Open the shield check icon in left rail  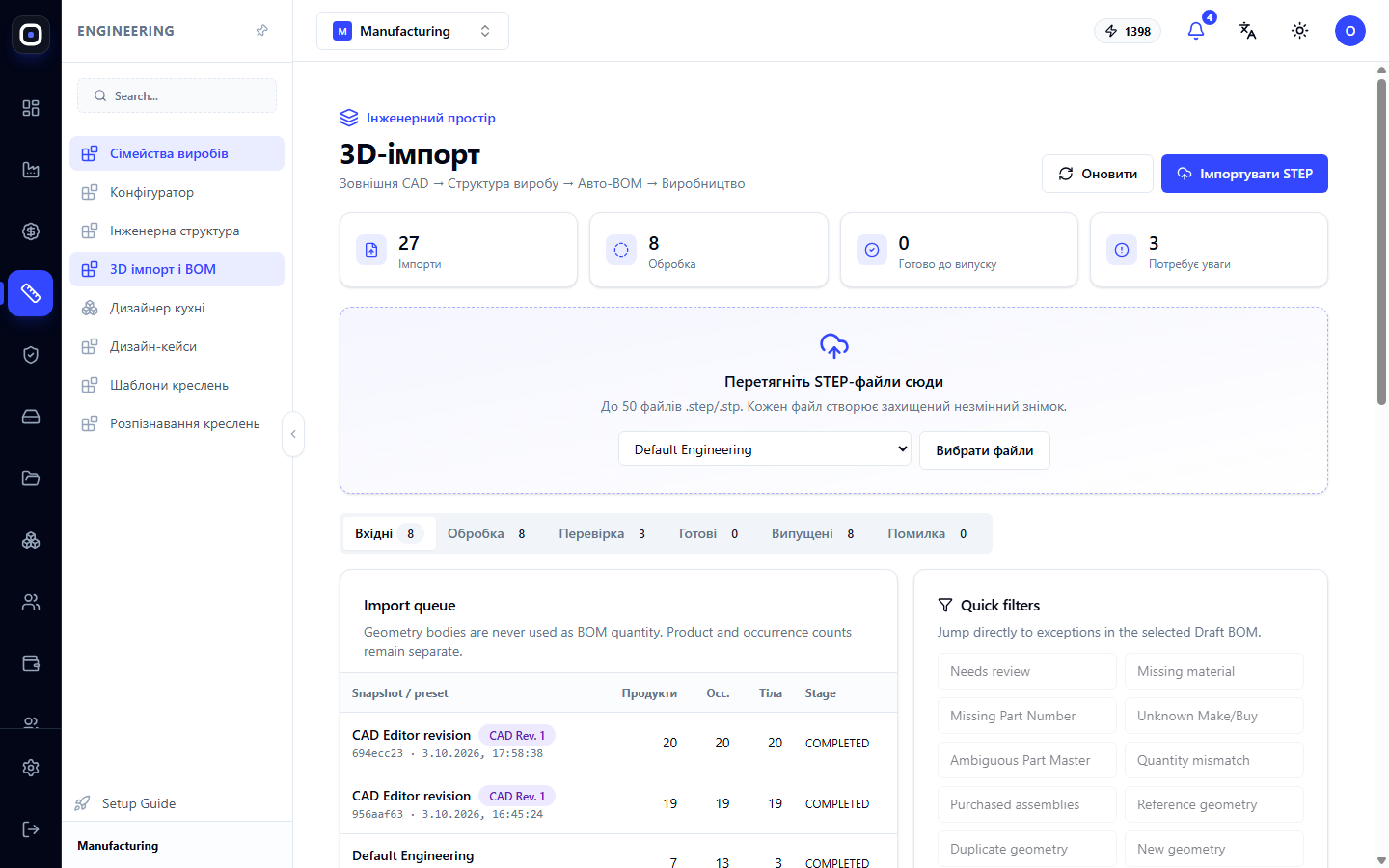click(31, 355)
